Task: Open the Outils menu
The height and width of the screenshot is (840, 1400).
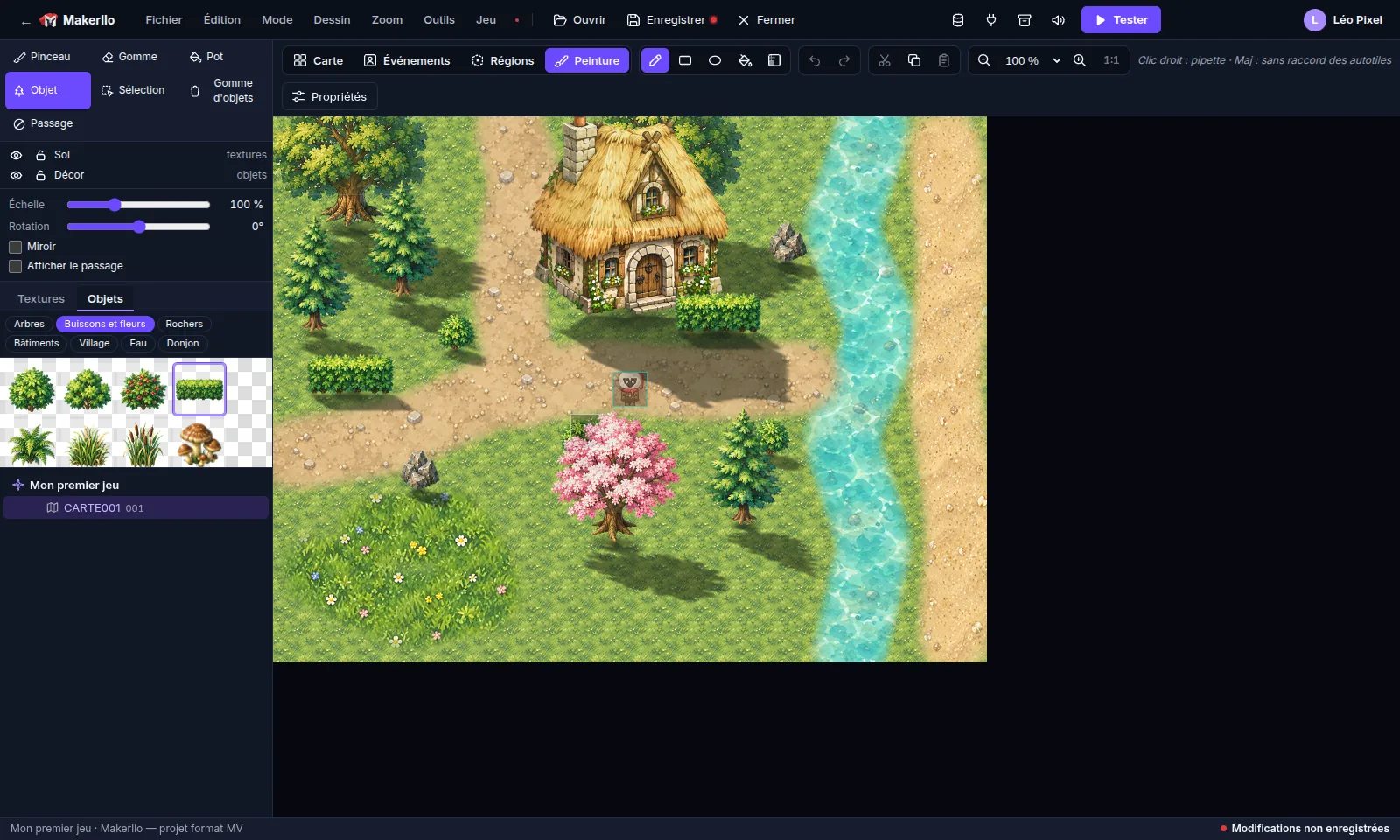Action: (x=439, y=19)
